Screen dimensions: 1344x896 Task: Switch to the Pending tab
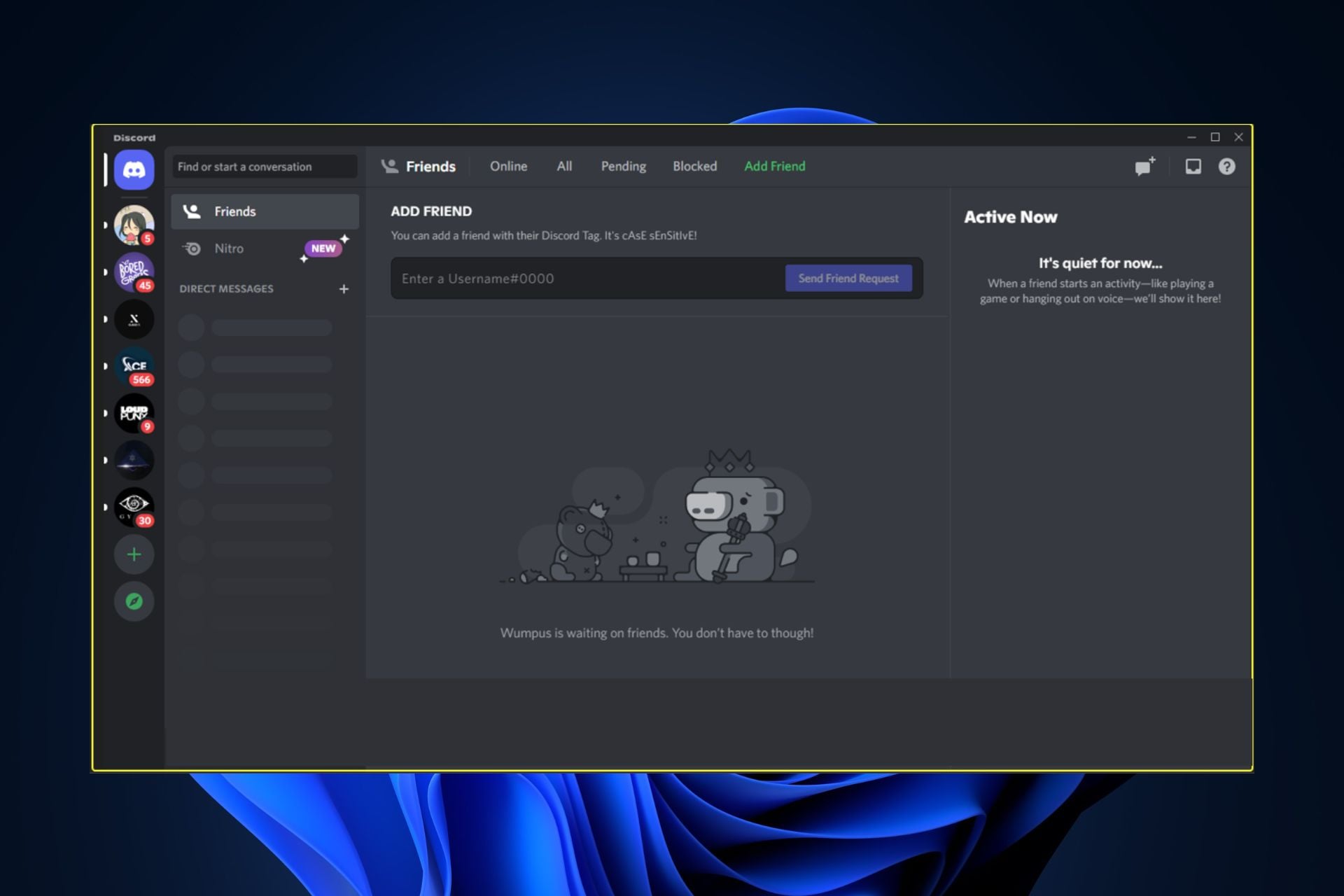tap(623, 167)
